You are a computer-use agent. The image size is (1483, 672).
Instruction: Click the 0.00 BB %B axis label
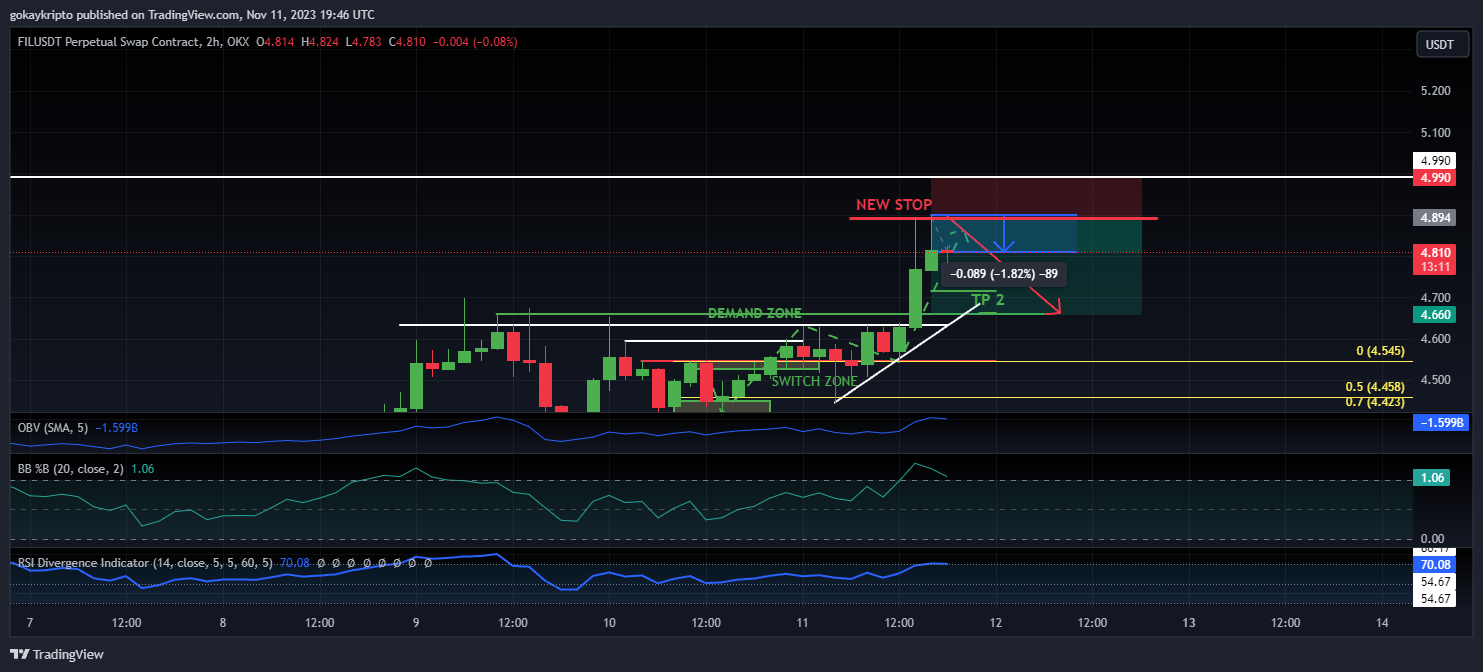[1433, 538]
